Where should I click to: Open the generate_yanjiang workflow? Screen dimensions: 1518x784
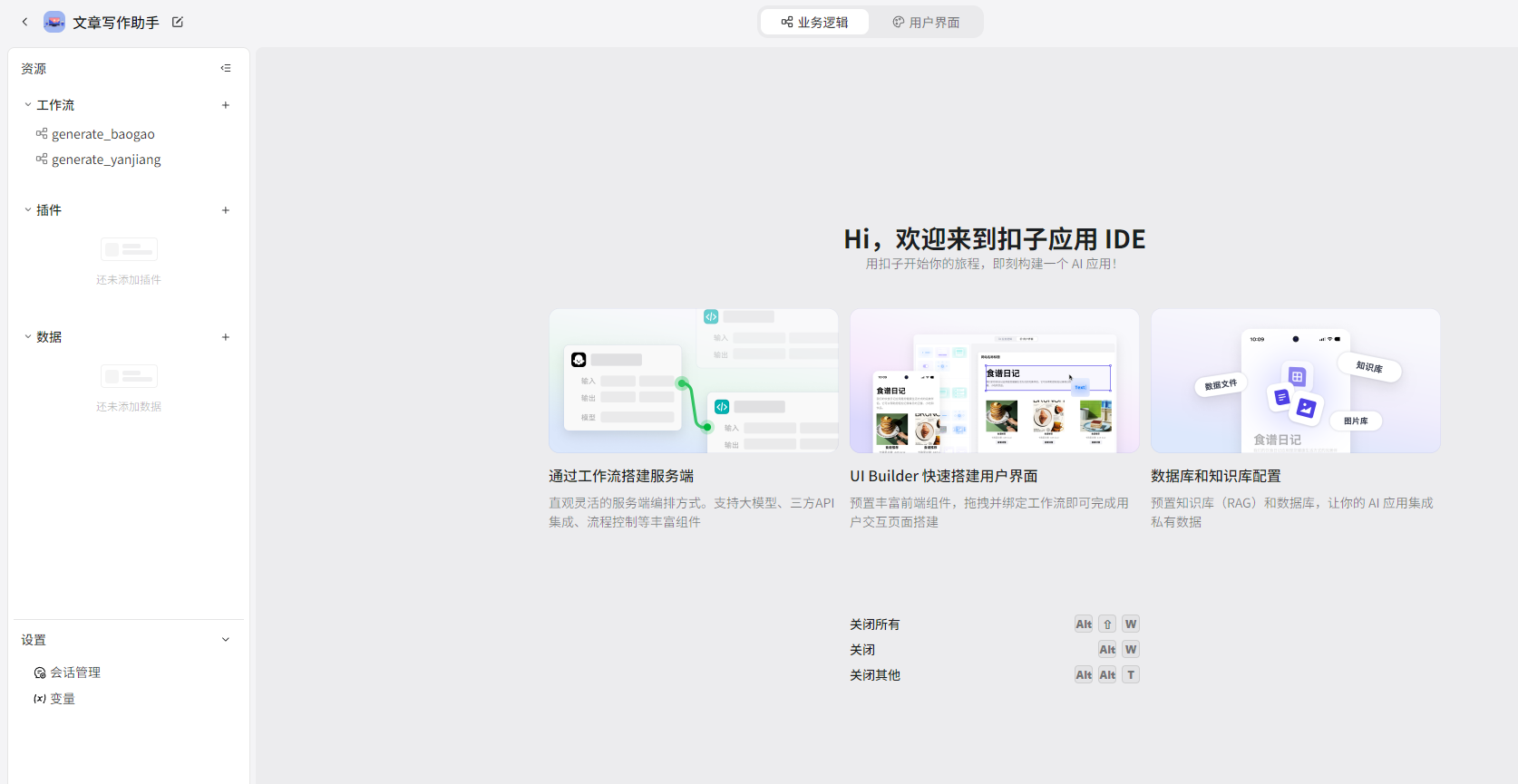(106, 160)
